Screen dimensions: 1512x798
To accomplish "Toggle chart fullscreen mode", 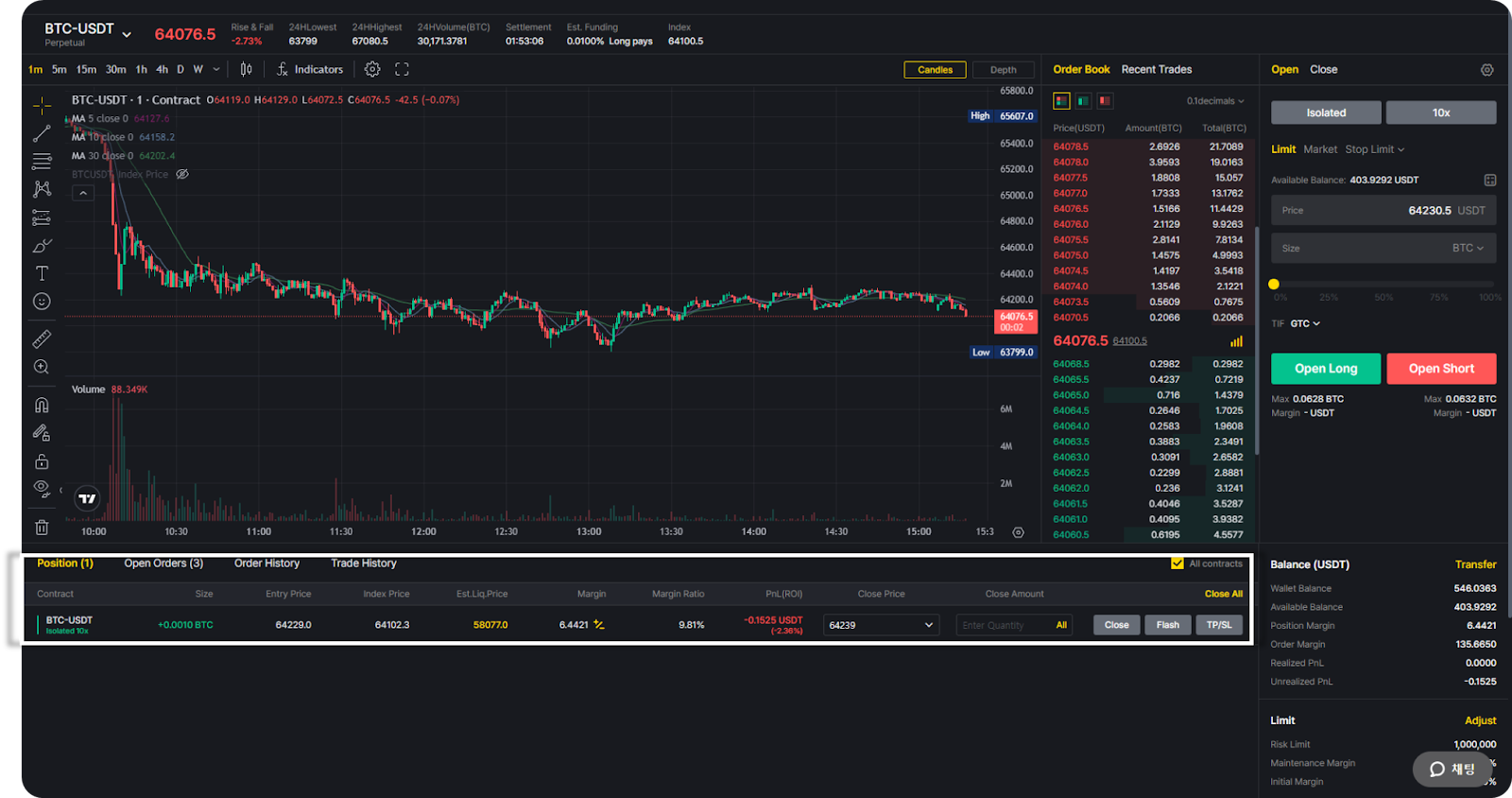I will tap(402, 69).
